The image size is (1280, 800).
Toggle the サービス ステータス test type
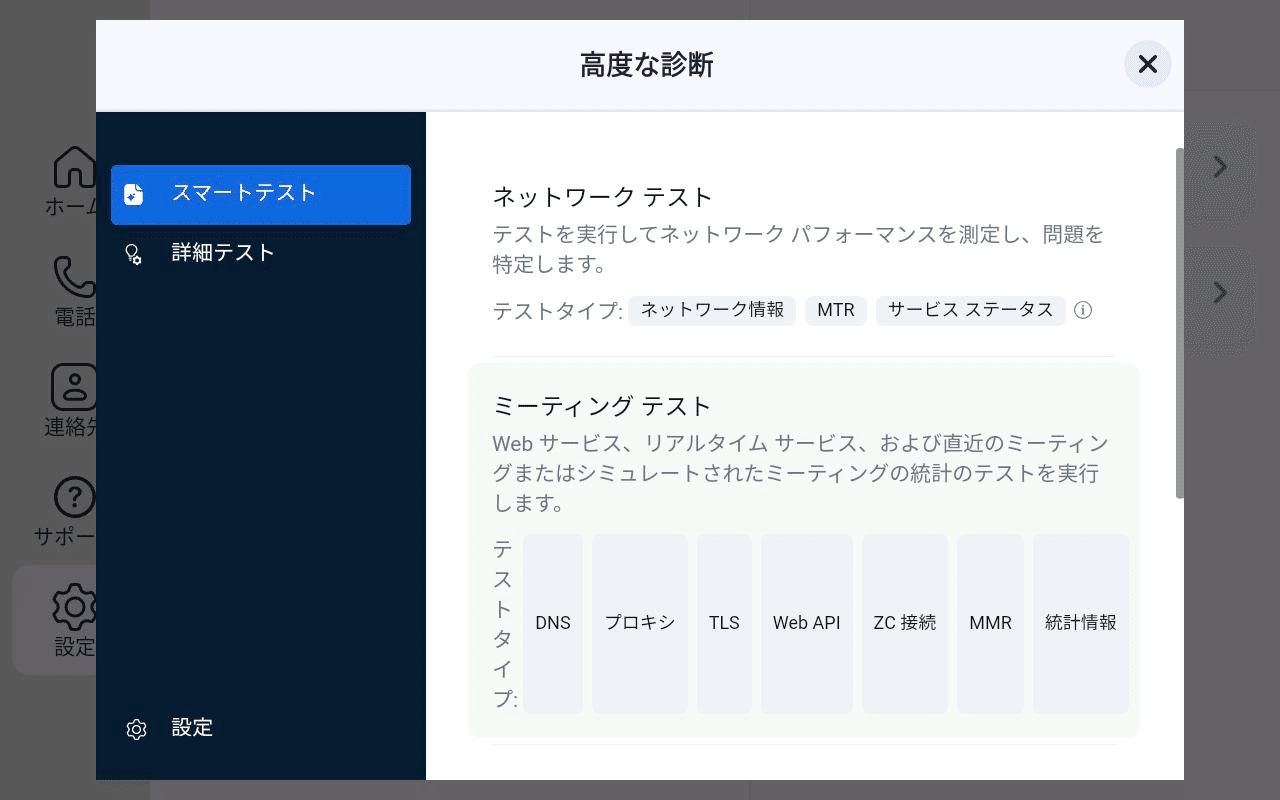(x=970, y=310)
